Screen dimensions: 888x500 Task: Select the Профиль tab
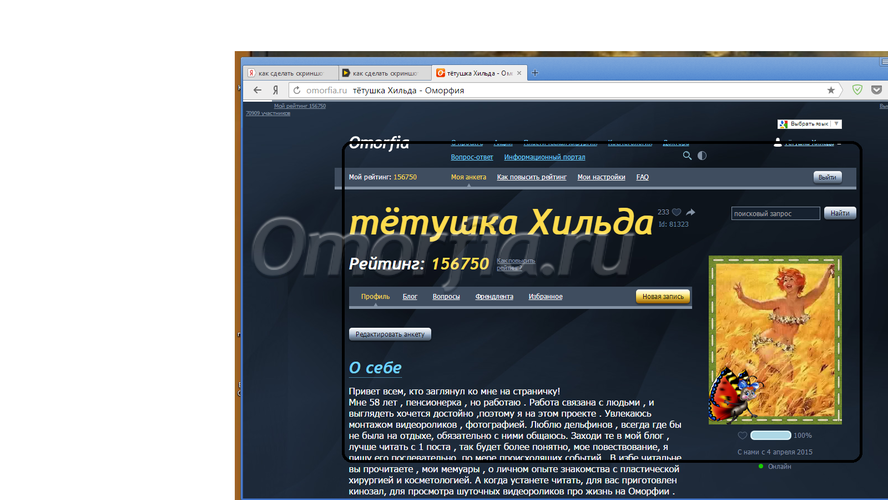click(x=375, y=297)
